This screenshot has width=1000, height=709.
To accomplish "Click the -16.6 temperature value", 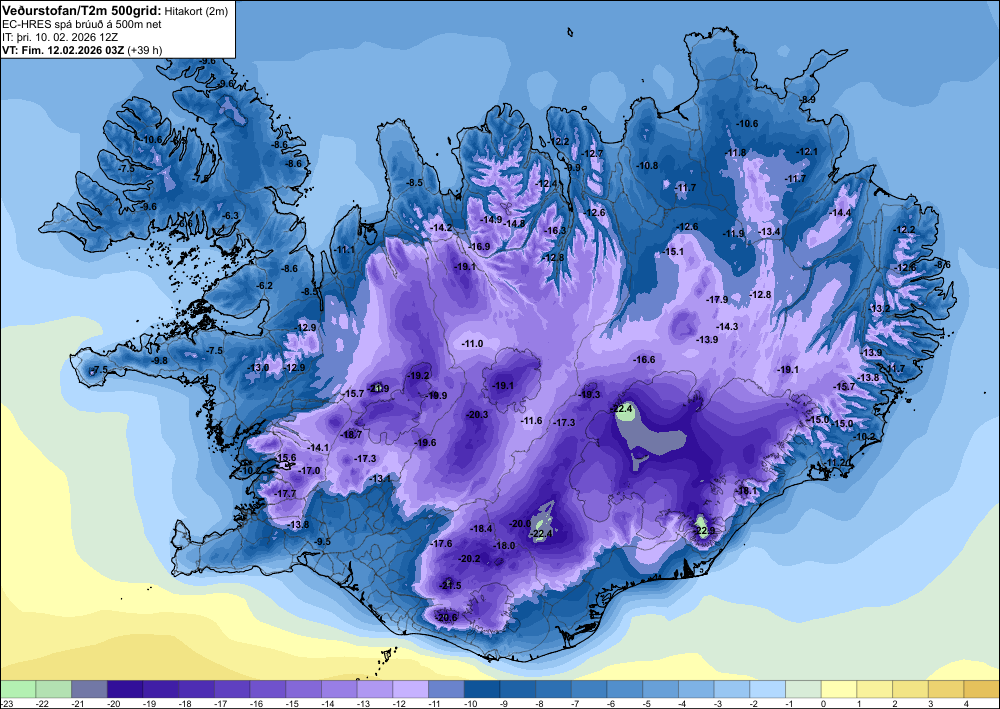I will point(644,360).
